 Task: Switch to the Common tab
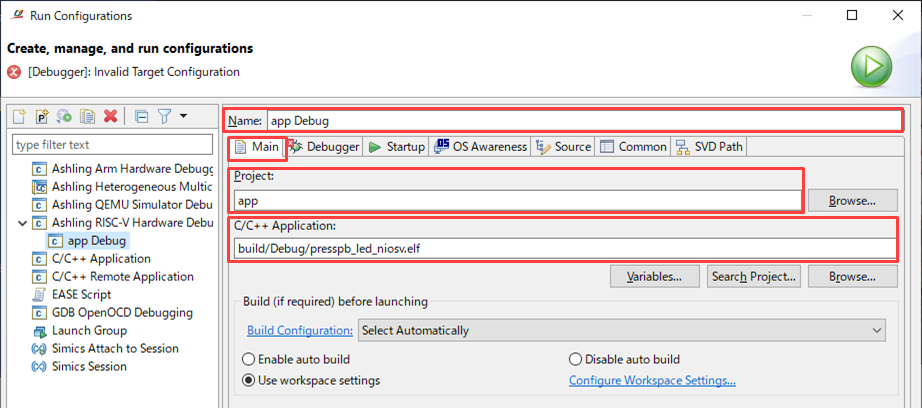point(634,147)
